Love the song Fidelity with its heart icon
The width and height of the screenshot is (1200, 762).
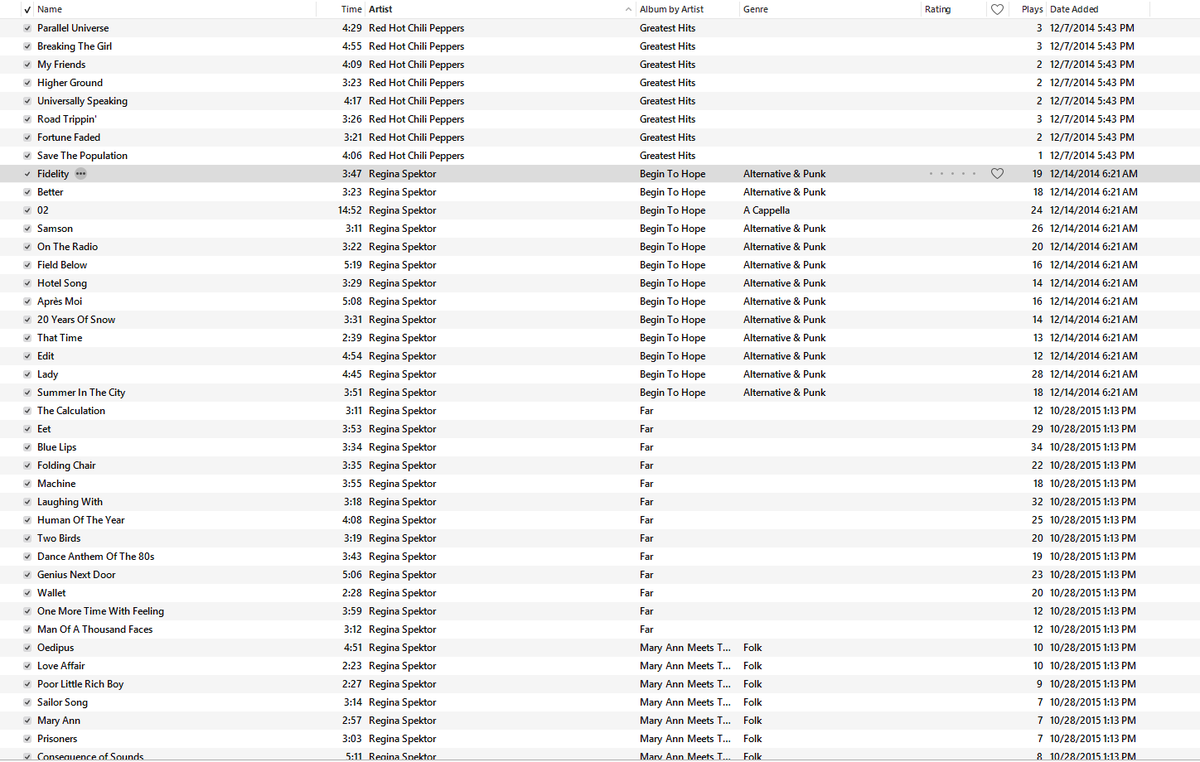996,174
